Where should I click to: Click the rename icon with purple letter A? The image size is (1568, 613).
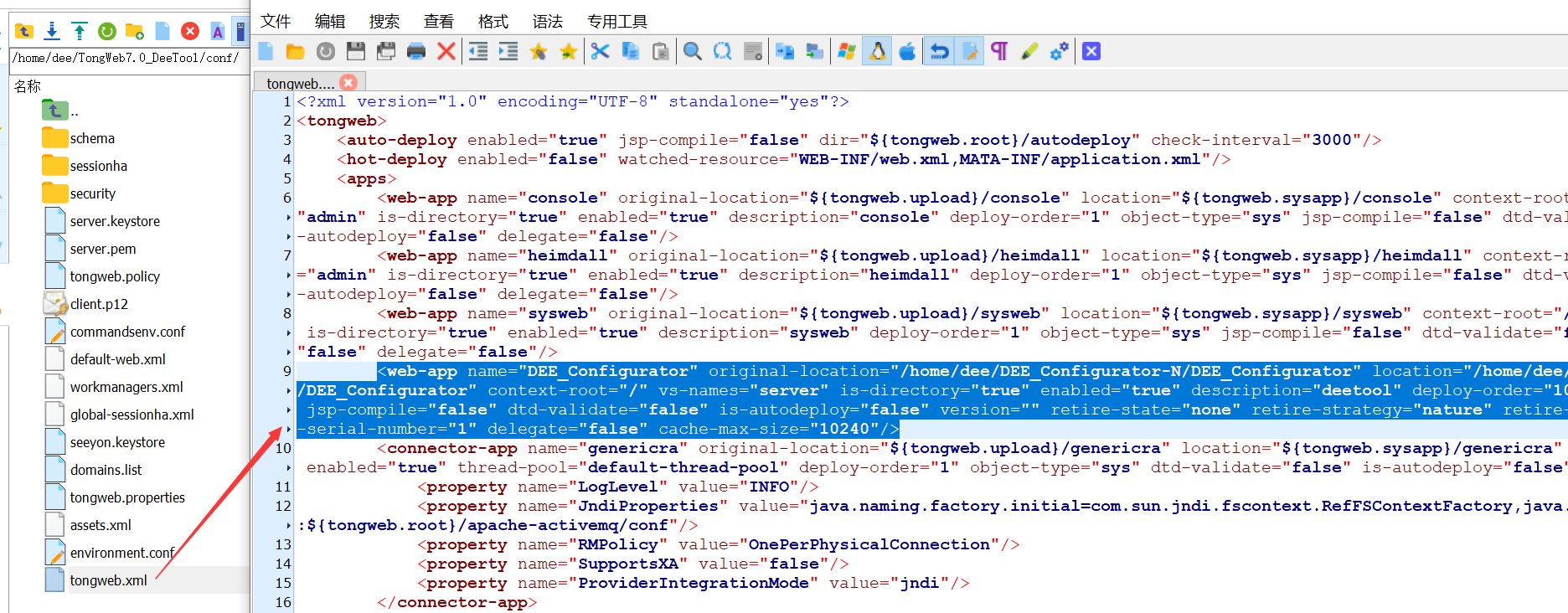point(218,32)
